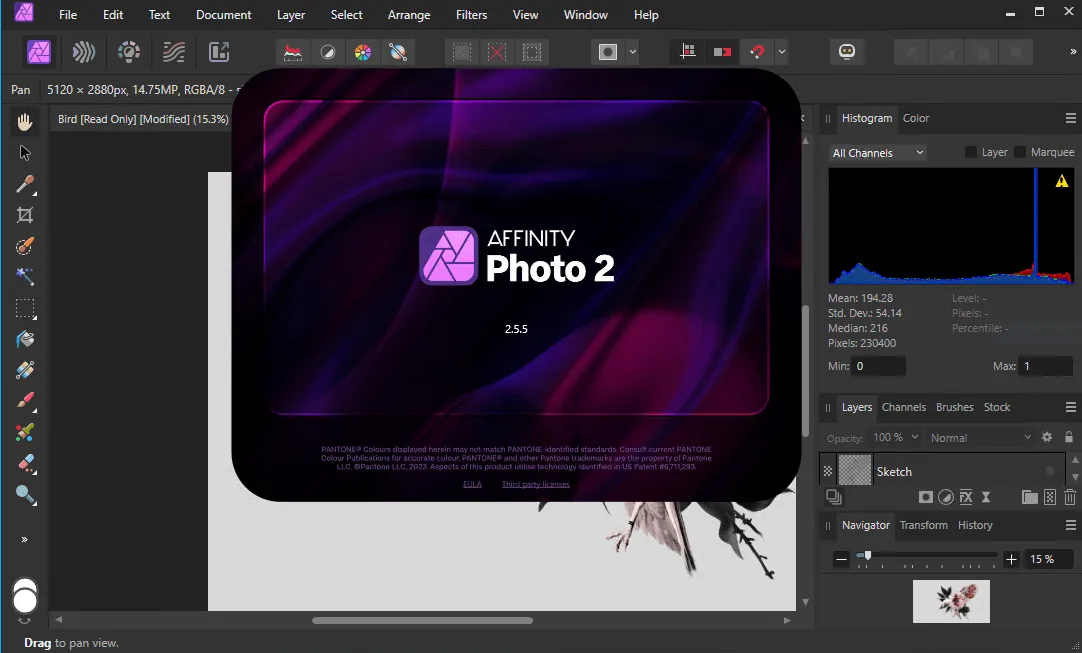The height and width of the screenshot is (653, 1082).
Task: Open the All Channels dropdown
Action: point(877,153)
